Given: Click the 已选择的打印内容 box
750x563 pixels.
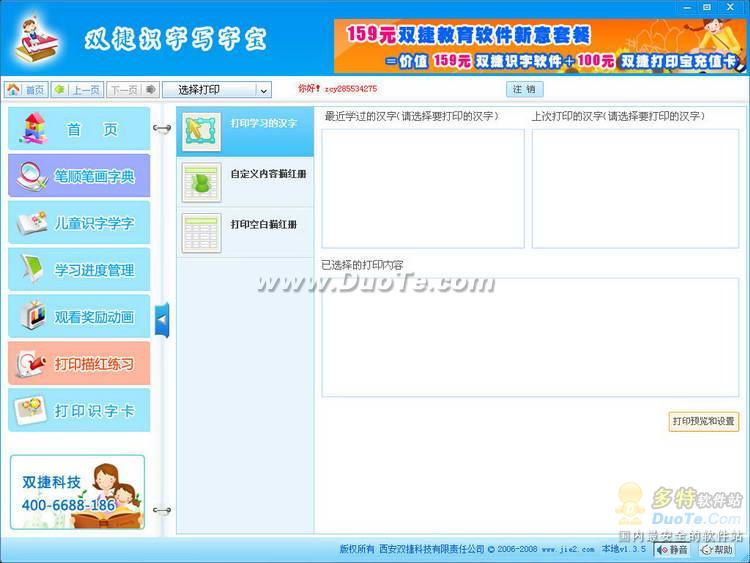Looking at the screenshot, I should (530, 337).
